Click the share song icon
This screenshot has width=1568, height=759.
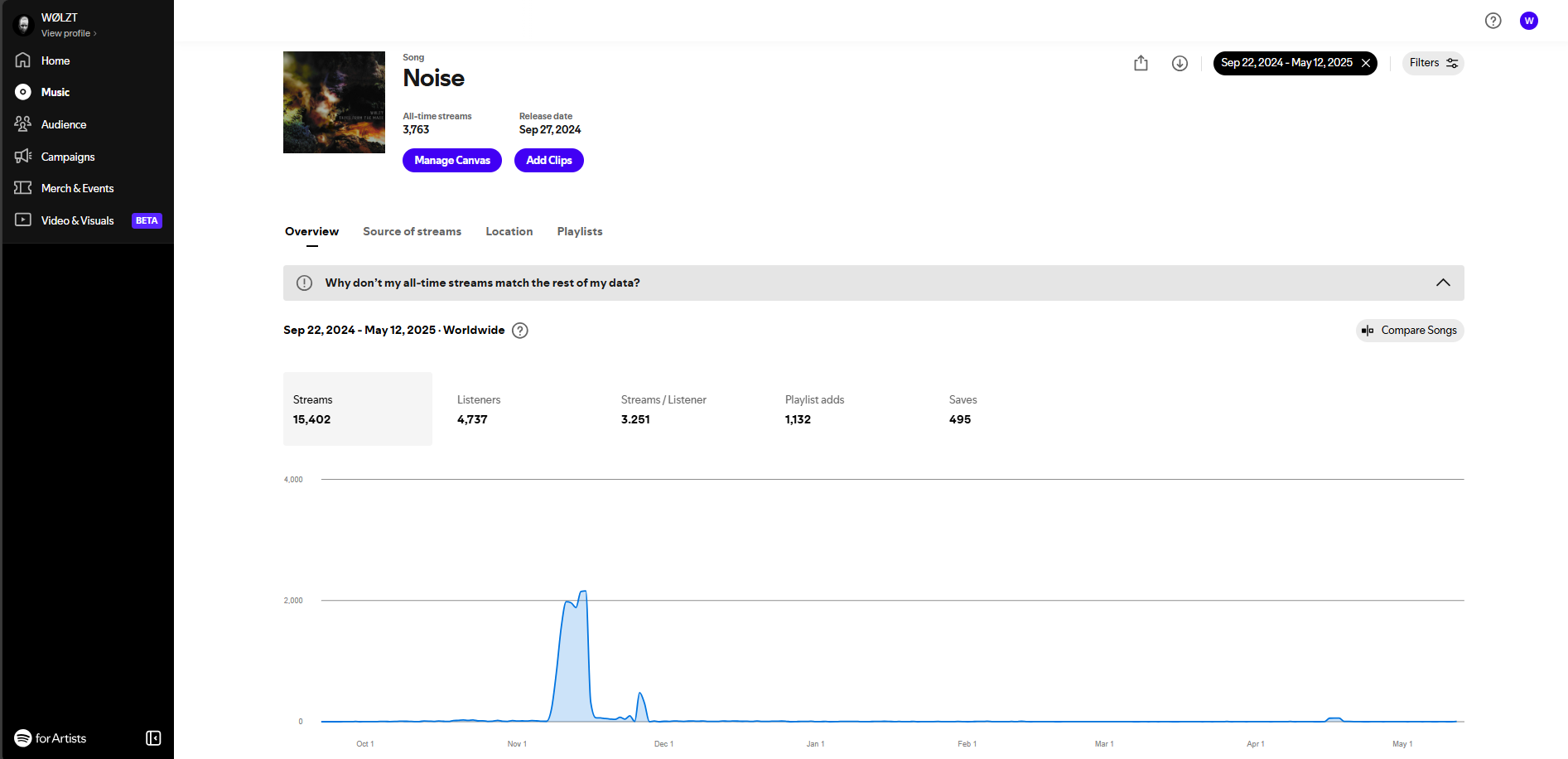(1141, 63)
